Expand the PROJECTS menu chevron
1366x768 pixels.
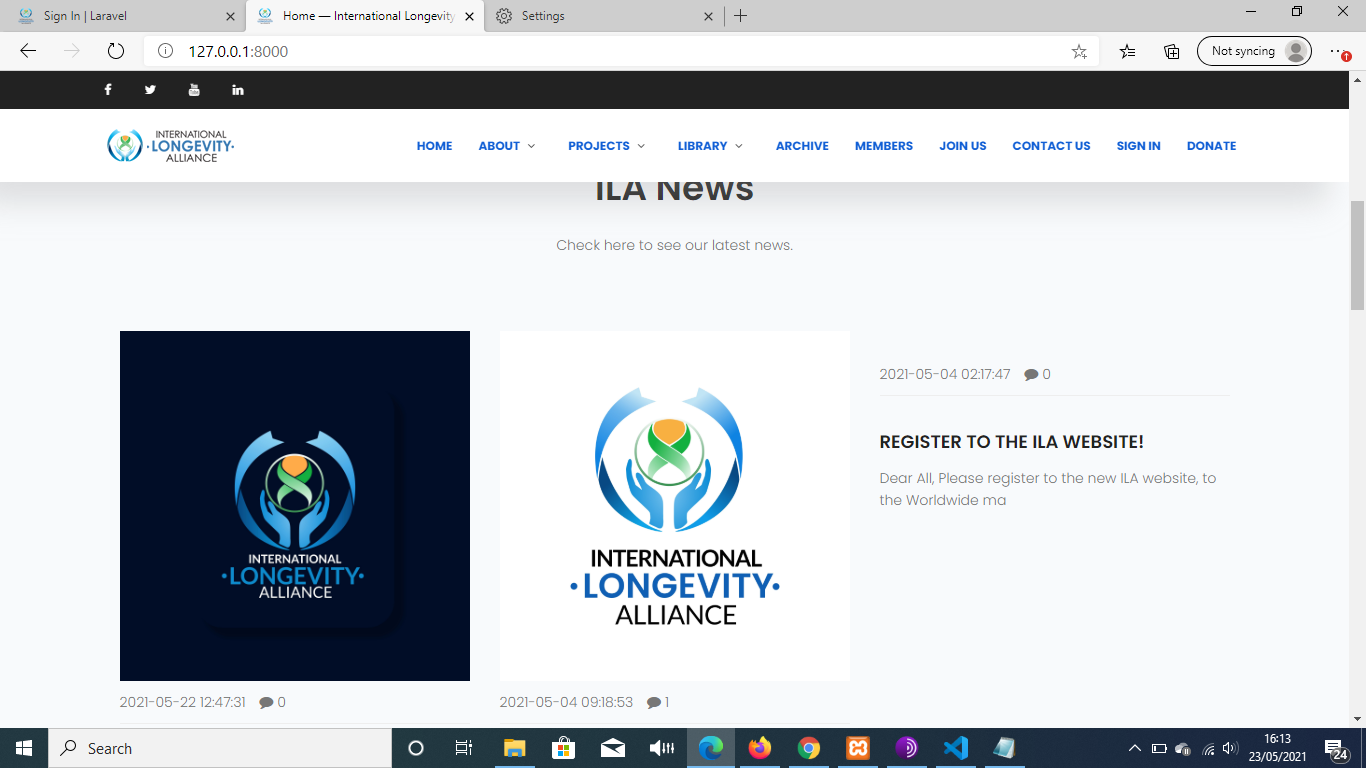coord(641,146)
